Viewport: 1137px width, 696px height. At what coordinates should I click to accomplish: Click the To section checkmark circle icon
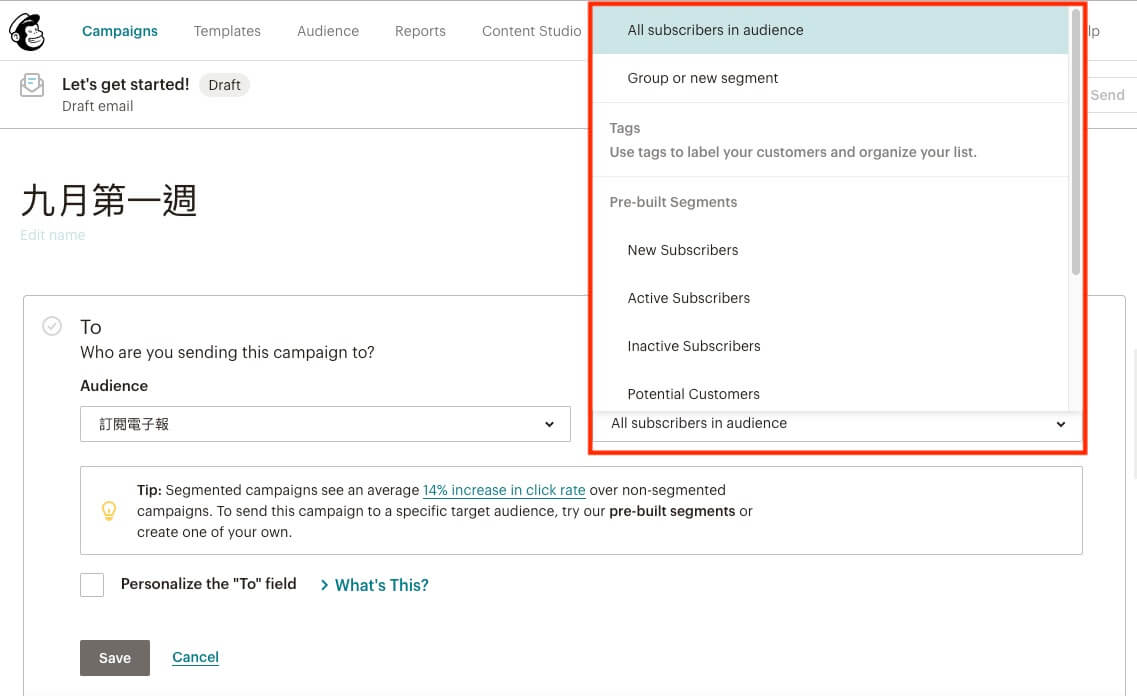(x=52, y=326)
